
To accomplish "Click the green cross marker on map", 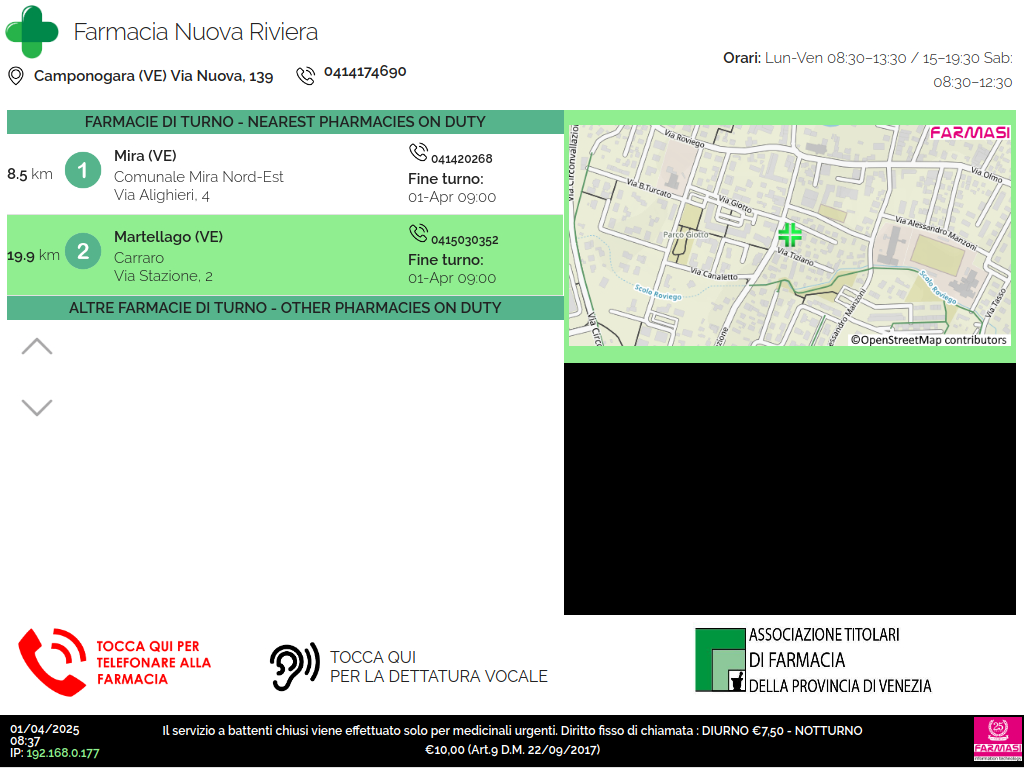I will click(x=790, y=235).
